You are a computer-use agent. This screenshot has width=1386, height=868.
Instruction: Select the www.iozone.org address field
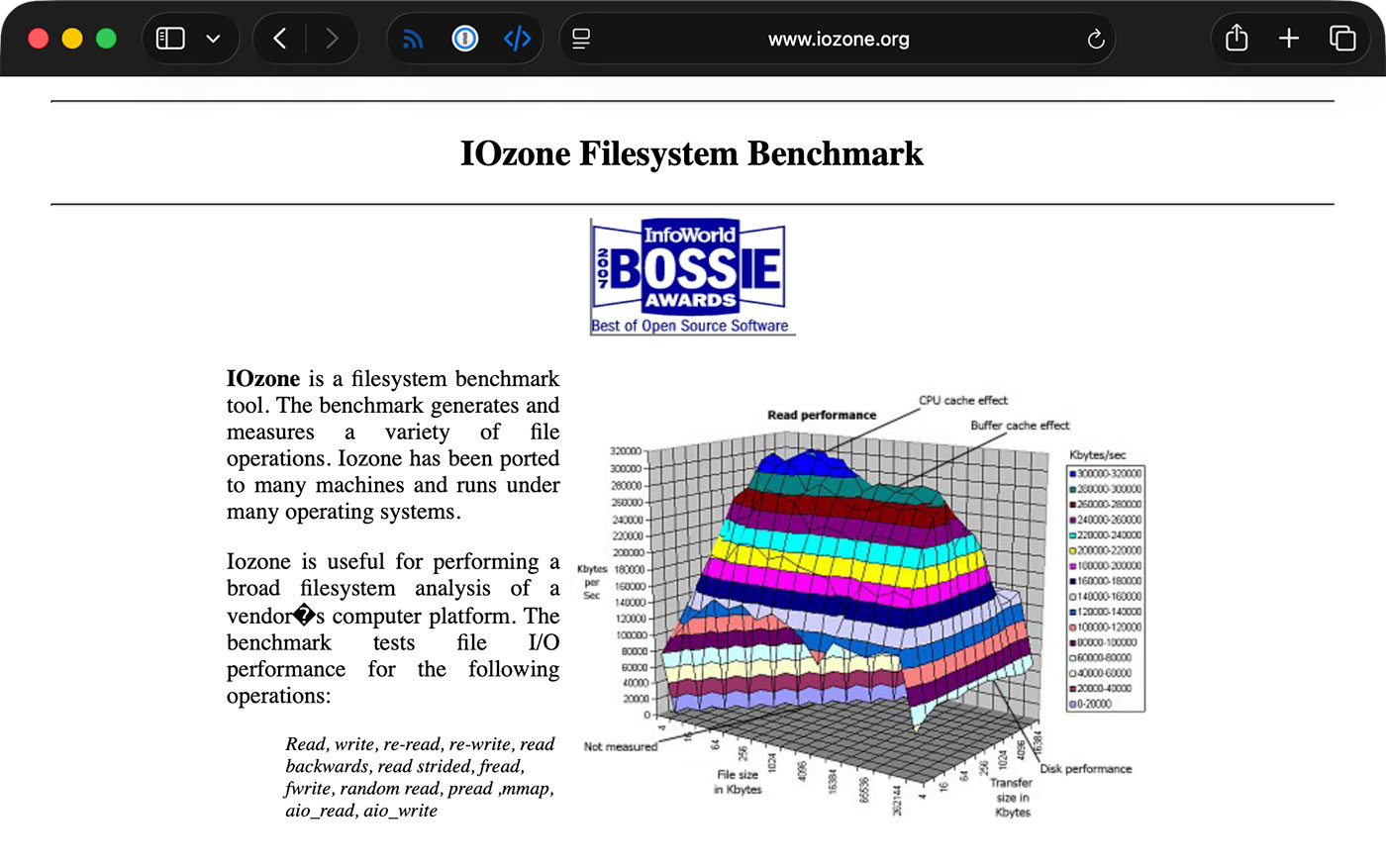coord(838,39)
